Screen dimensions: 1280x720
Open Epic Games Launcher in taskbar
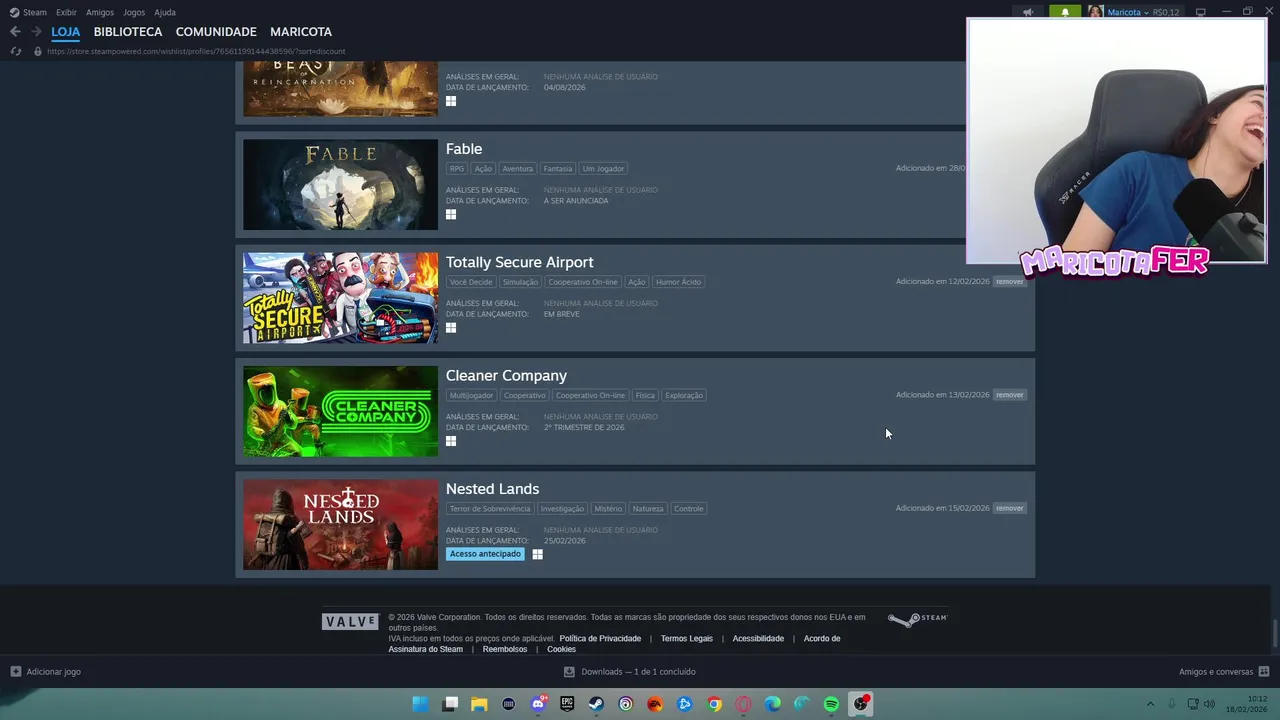click(567, 704)
